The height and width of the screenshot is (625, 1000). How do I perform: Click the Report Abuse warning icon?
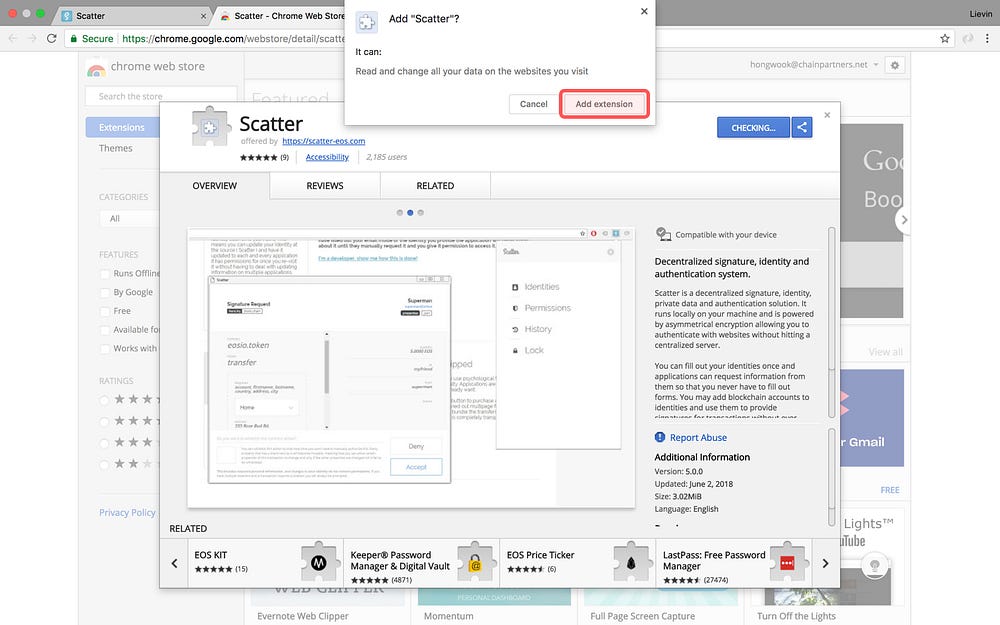point(659,437)
